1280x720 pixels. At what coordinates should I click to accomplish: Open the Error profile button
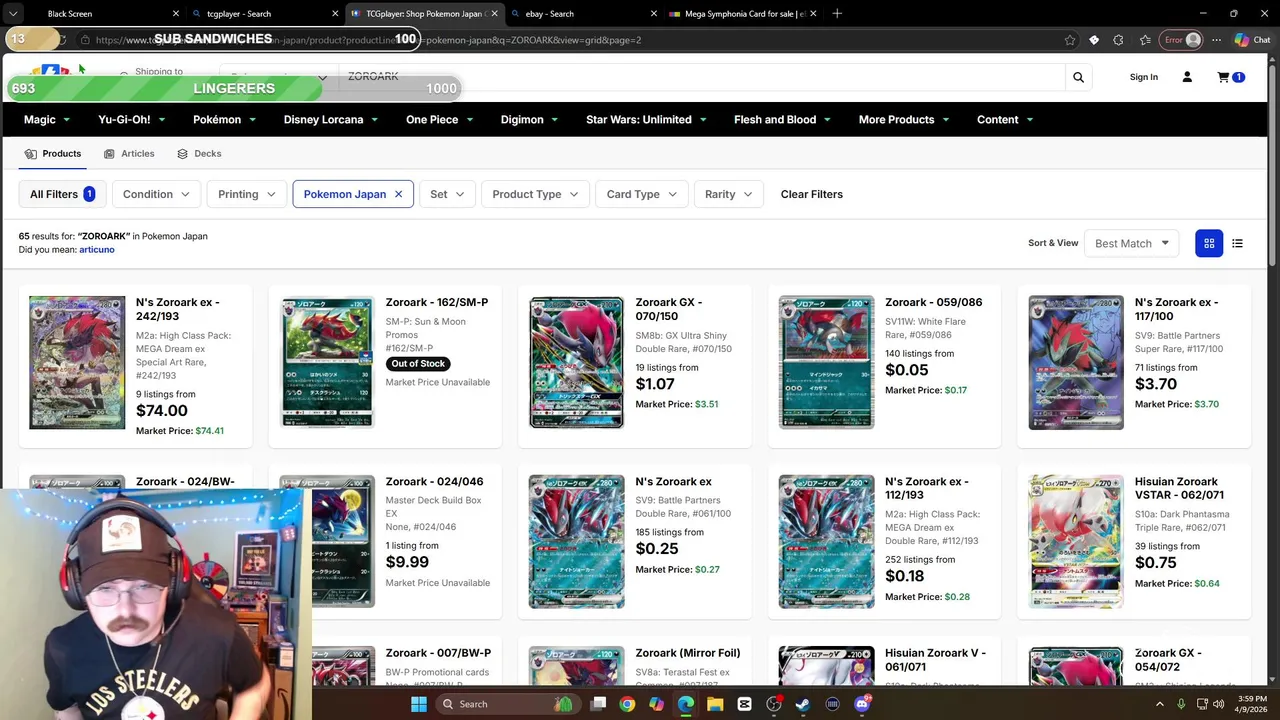click(1181, 40)
